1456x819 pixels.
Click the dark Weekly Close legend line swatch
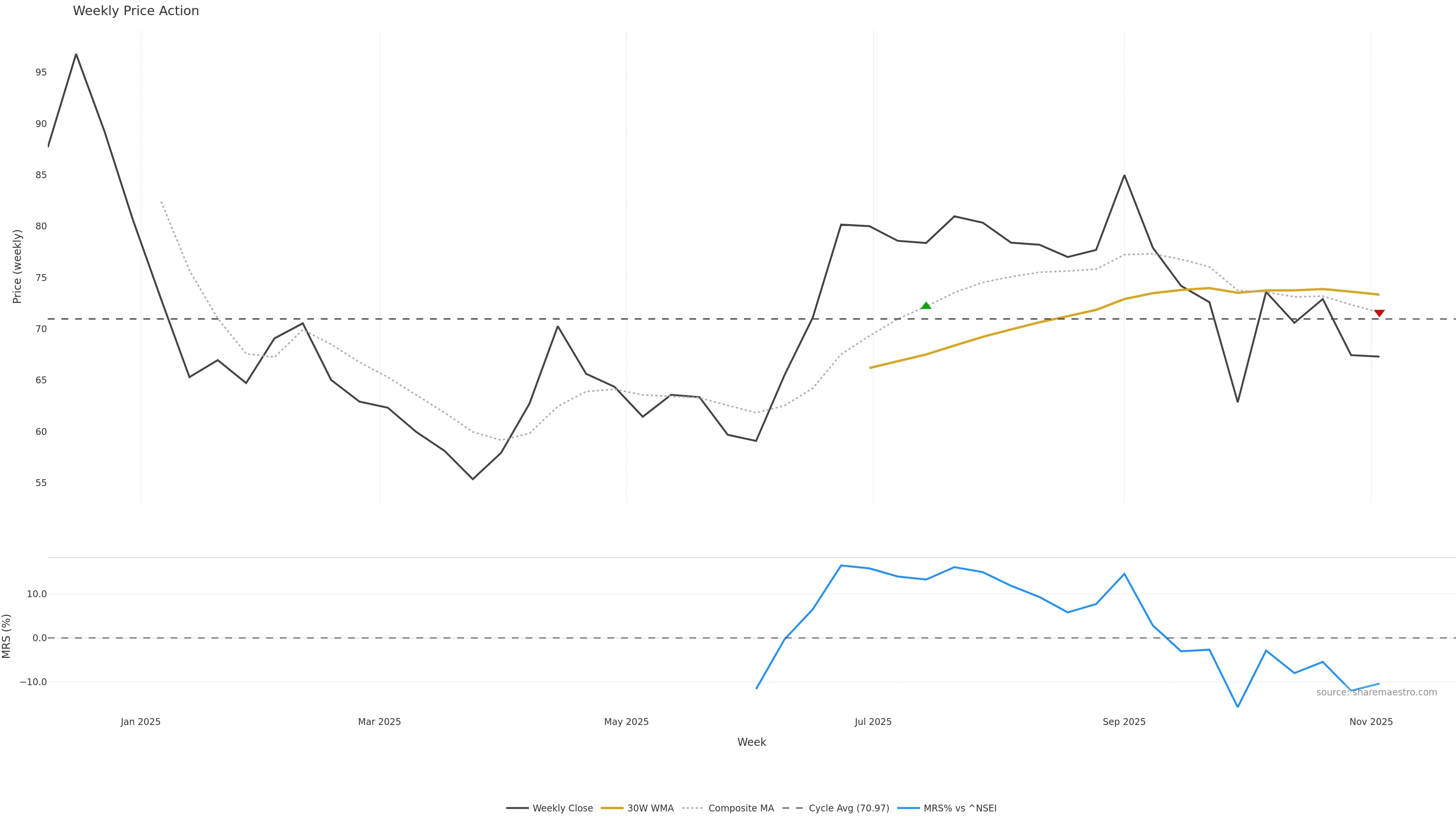pos(517,808)
